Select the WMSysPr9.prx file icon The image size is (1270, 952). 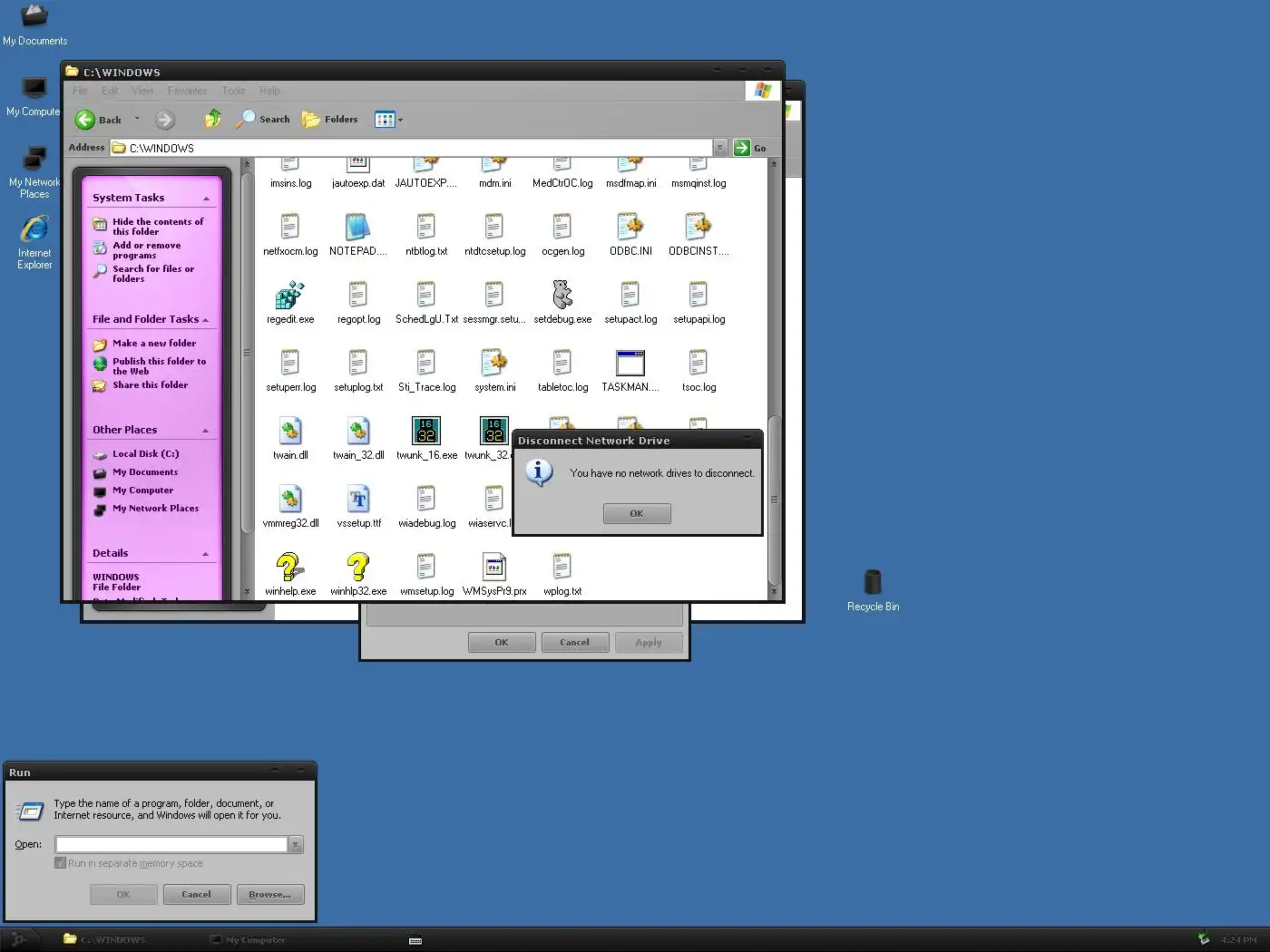494,567
